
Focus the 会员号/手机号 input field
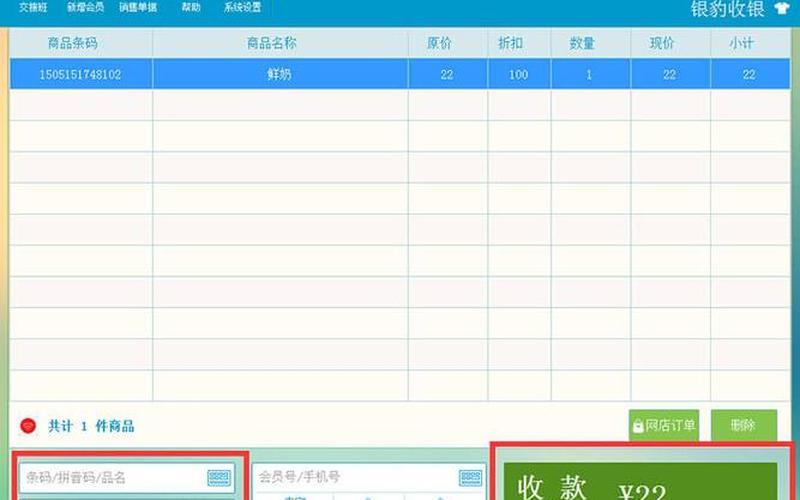tap(369, 478)
